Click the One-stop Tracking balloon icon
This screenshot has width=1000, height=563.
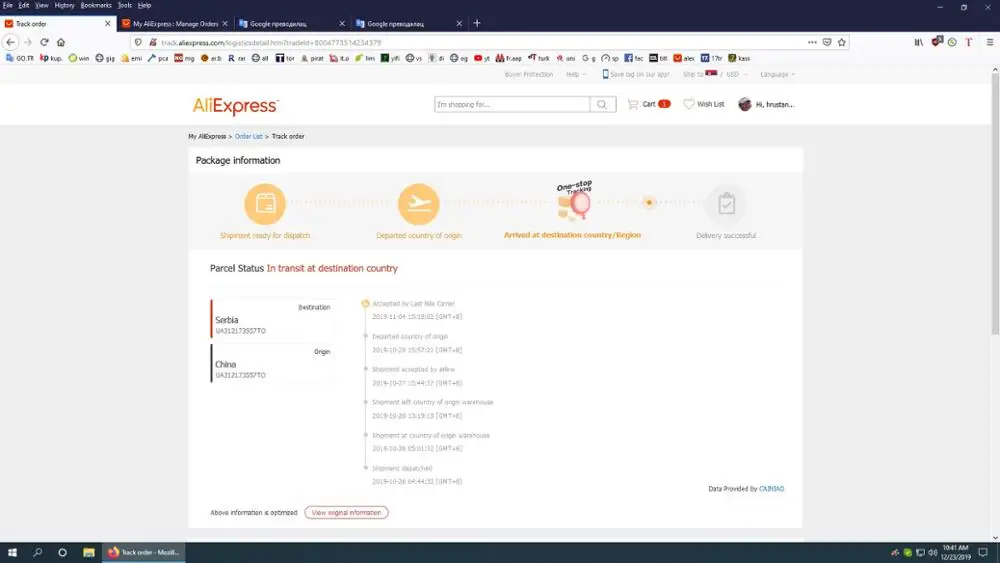pyautogui.click(x=575, y=201)
